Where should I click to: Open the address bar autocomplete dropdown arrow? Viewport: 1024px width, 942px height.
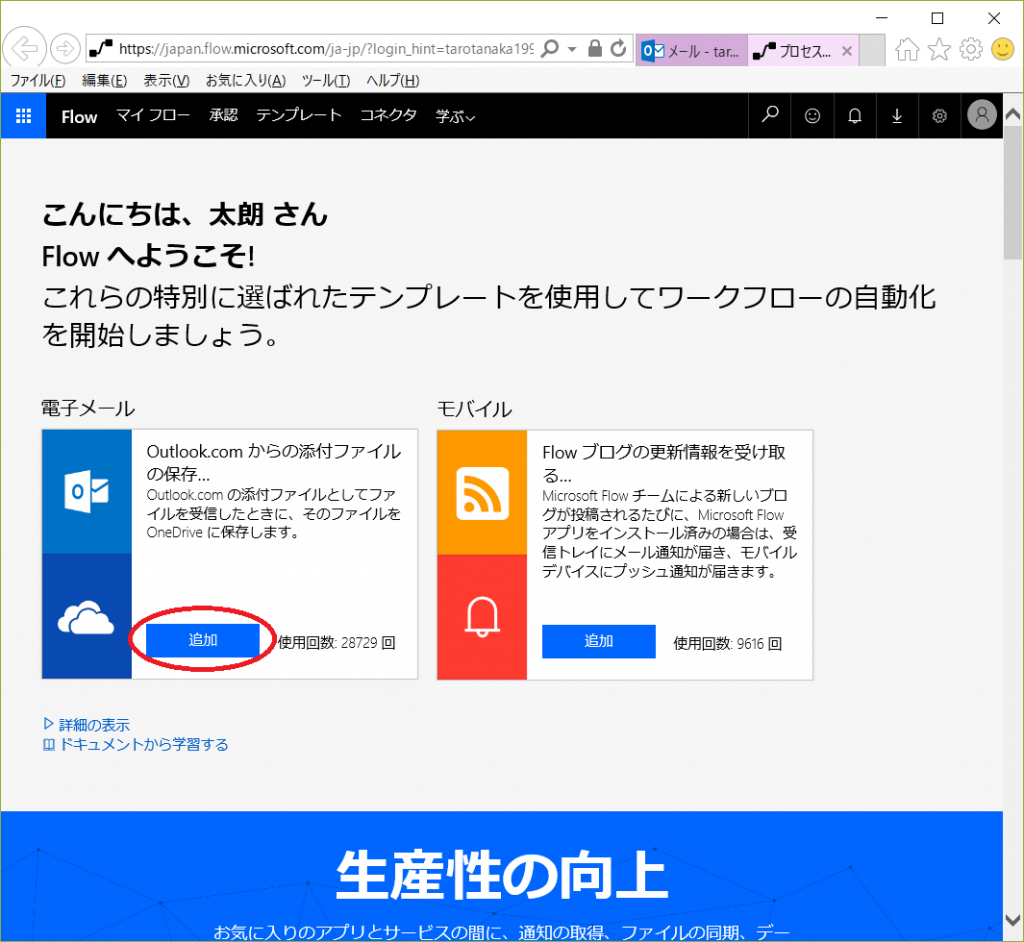tap(572, 49)
